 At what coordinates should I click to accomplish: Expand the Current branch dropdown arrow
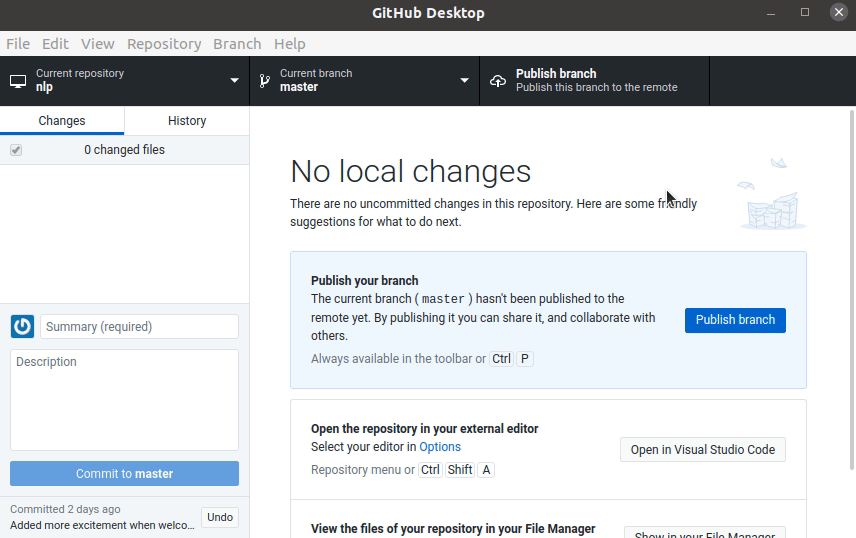465,81
